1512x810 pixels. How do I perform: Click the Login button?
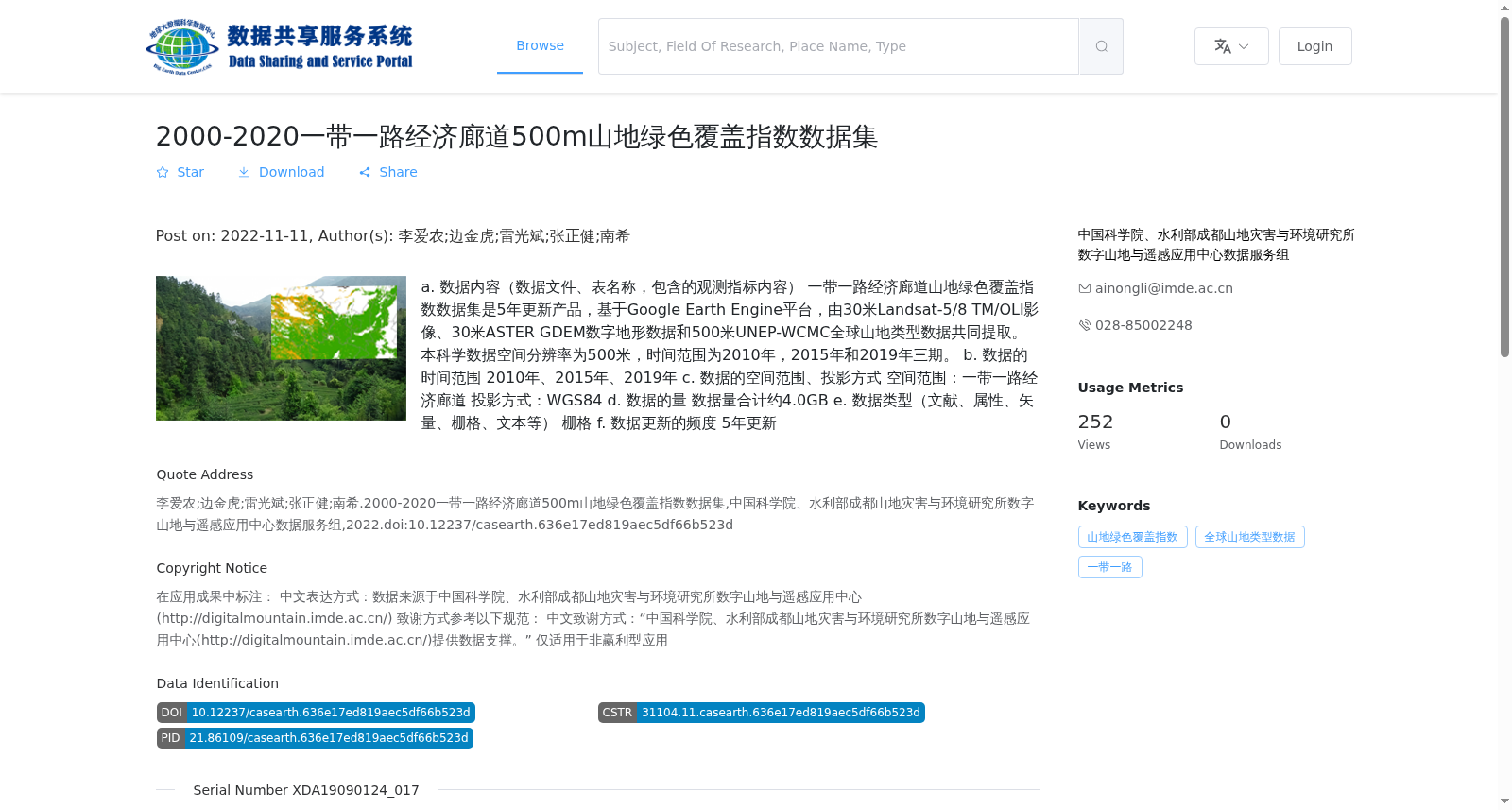pos(1314,46)
